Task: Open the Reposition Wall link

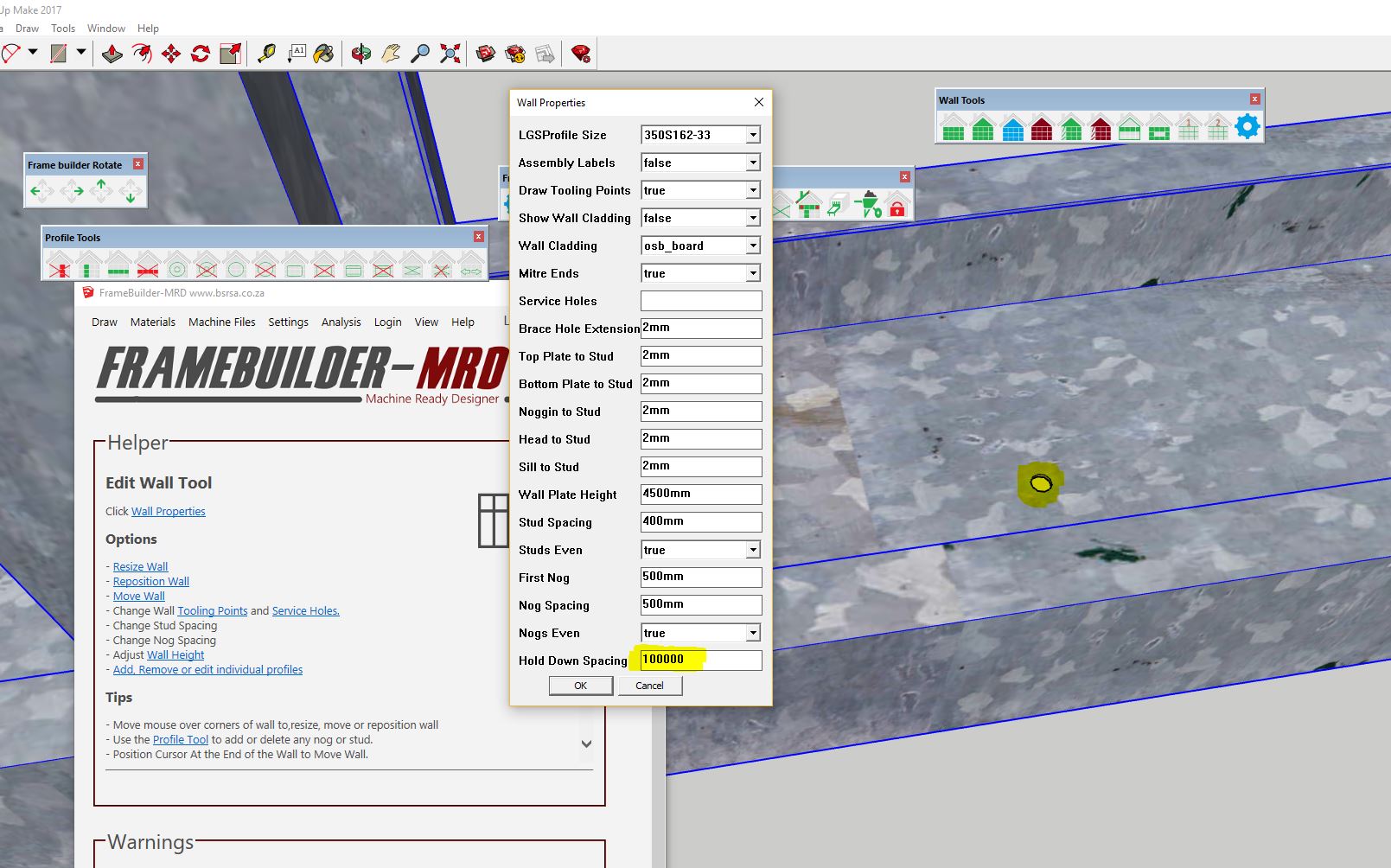Action: click(x=151, y=581)
